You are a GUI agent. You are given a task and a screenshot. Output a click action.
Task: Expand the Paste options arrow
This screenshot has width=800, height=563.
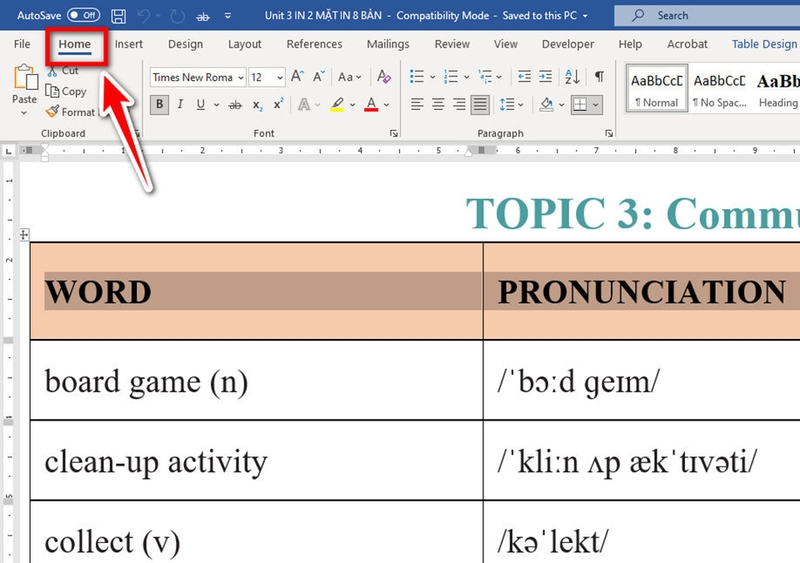click(24, 112)
